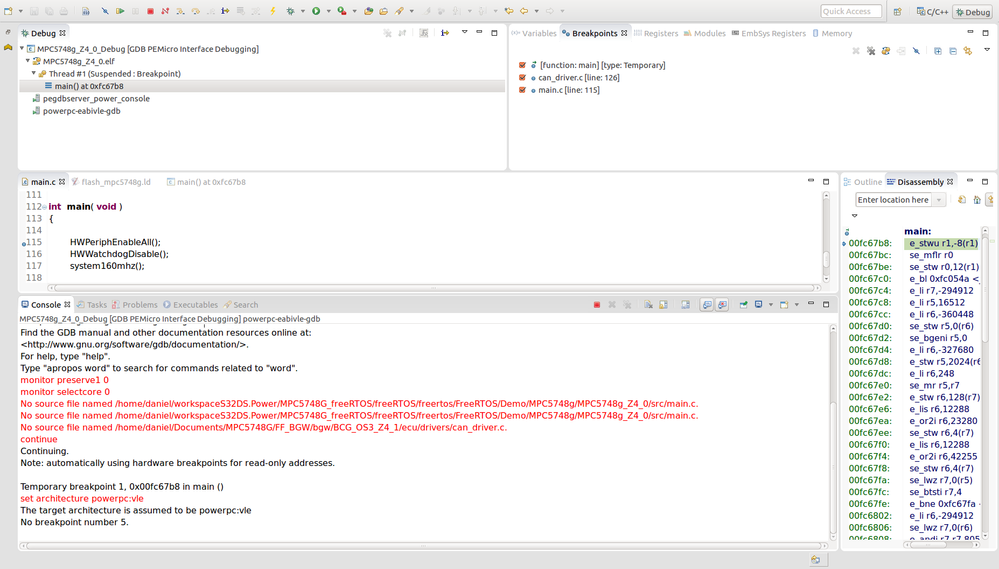The image size is (999, 569).
Task: Click Collapse All icon in Breakpoints view
Action: [953, 50]
